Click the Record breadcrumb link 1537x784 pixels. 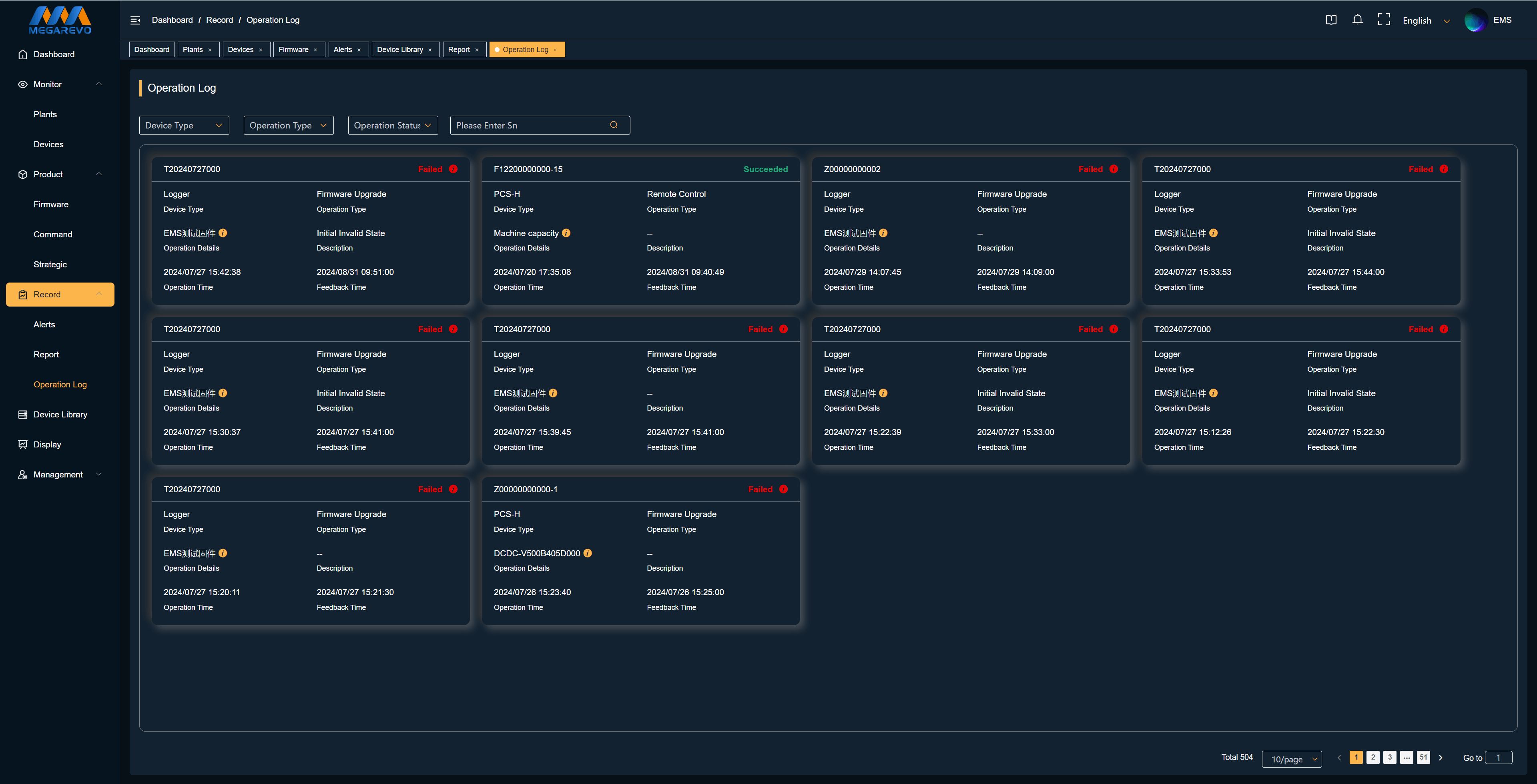(x=220, y=20)
